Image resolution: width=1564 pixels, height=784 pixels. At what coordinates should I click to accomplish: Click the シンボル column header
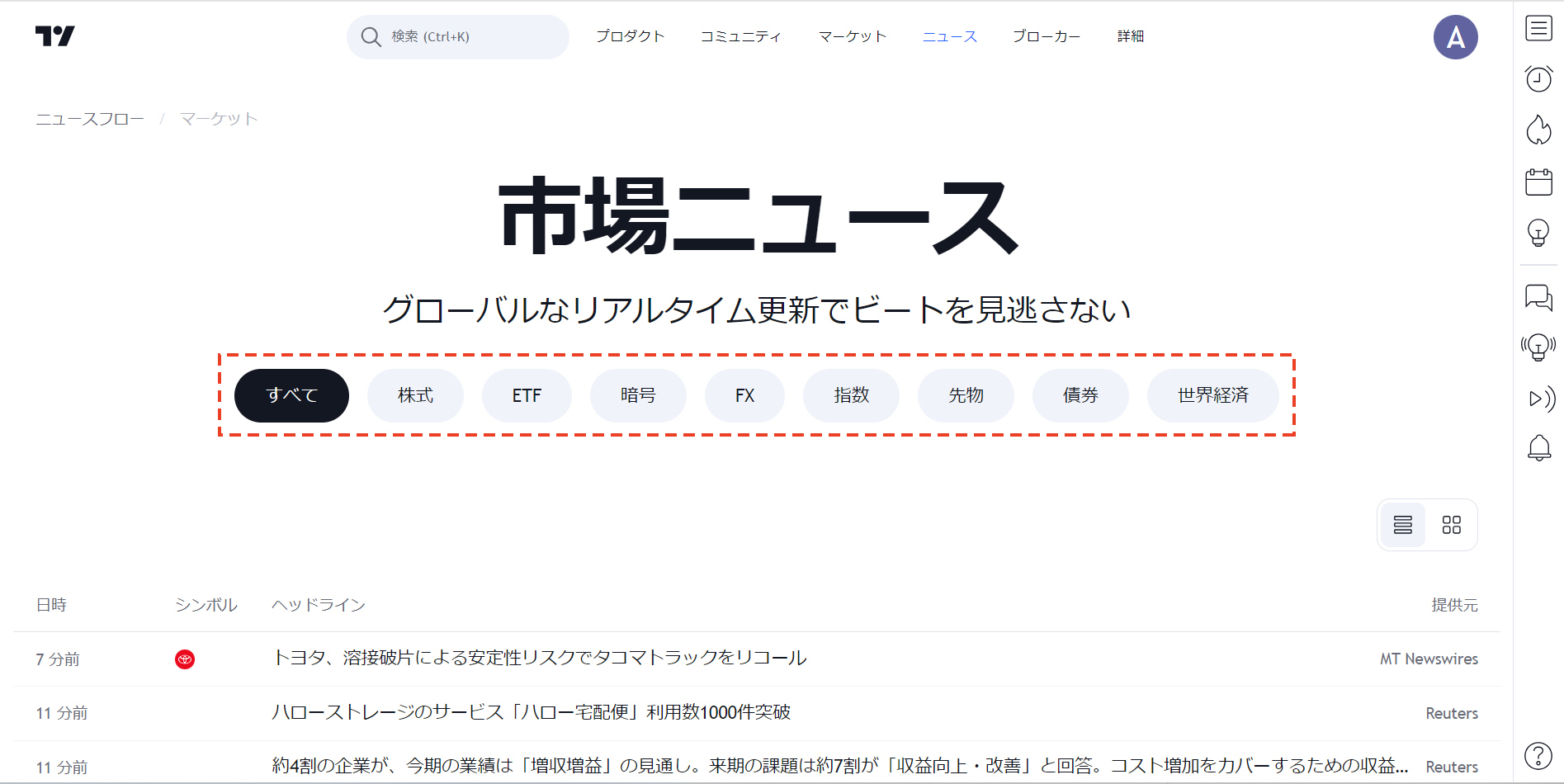[x=206, y=605]
